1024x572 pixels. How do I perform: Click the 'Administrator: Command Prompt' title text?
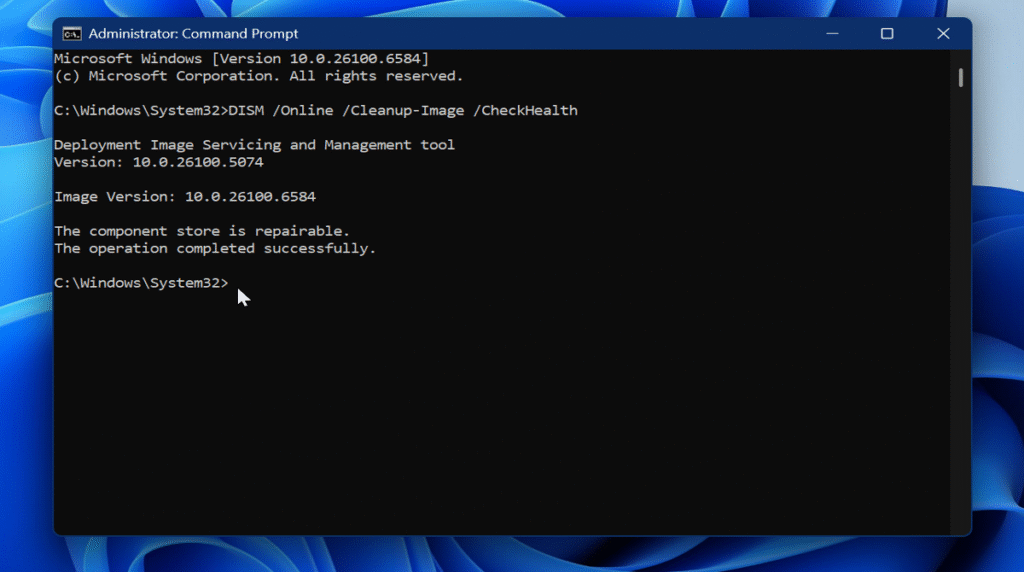click(x=193, y=34)
